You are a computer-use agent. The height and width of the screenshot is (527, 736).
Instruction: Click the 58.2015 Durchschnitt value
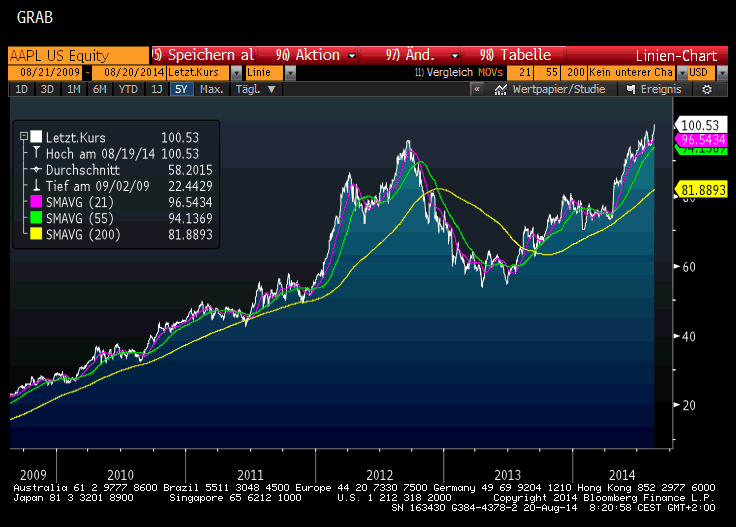click(190, 170)
